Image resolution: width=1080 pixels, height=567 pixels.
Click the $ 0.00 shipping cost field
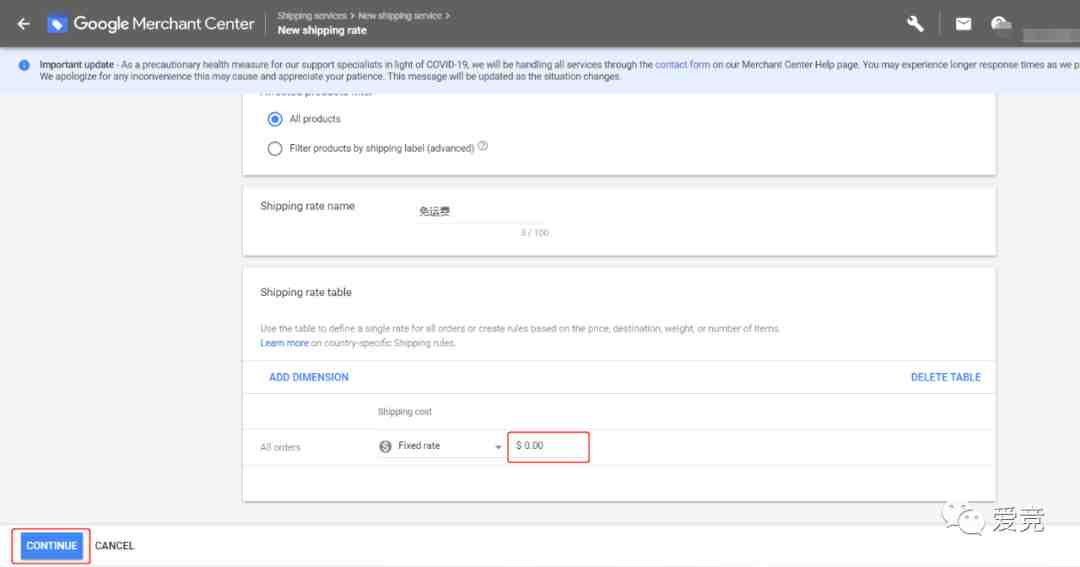click(x=548, y=446)
